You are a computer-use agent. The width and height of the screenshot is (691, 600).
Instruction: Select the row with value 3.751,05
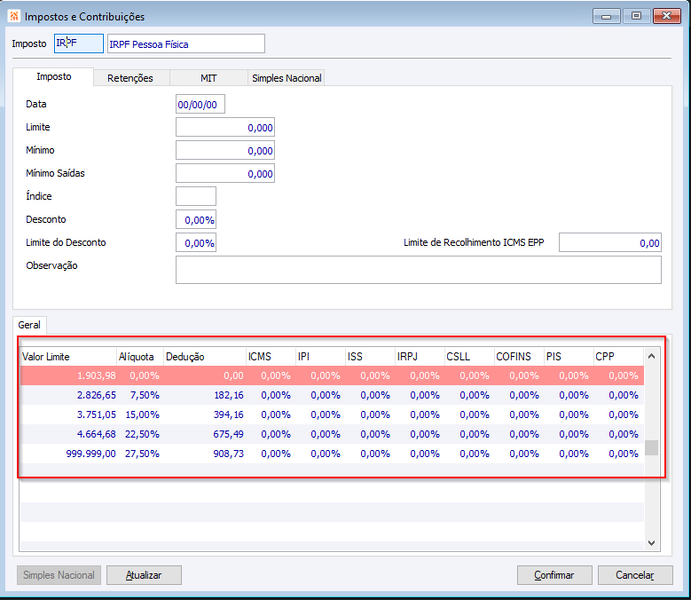(332, 415)
